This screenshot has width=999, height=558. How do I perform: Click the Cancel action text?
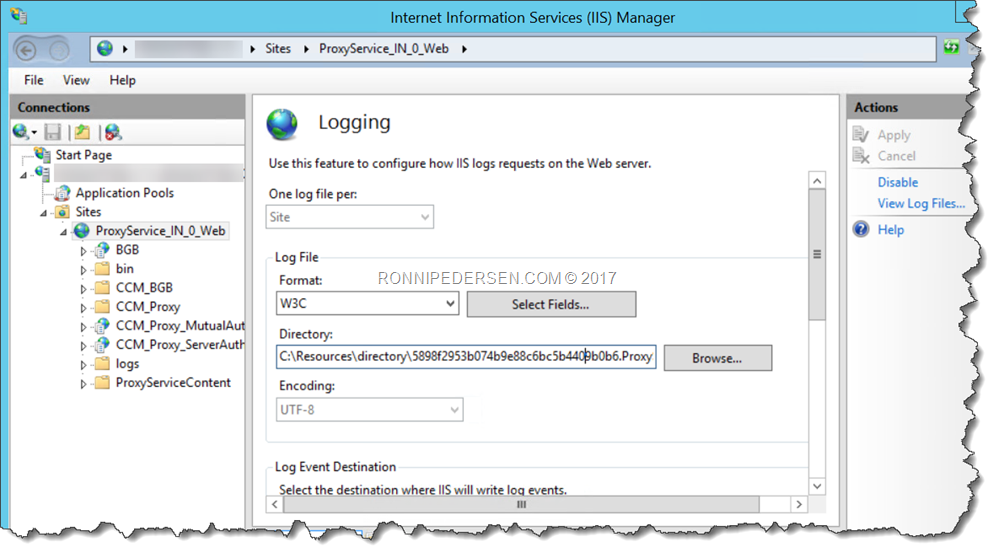click(896, 156)
